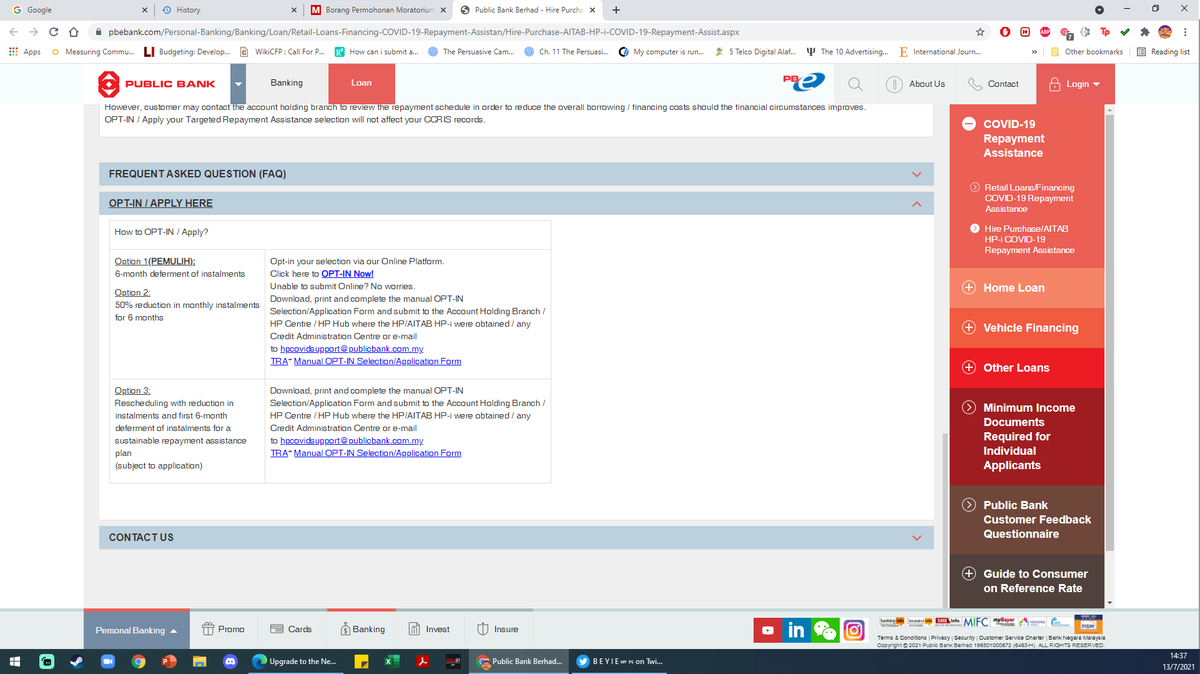The width and height of the screenshot is (1200, 674).
Task: Click the browser address bar
Action: coord(535,32)
